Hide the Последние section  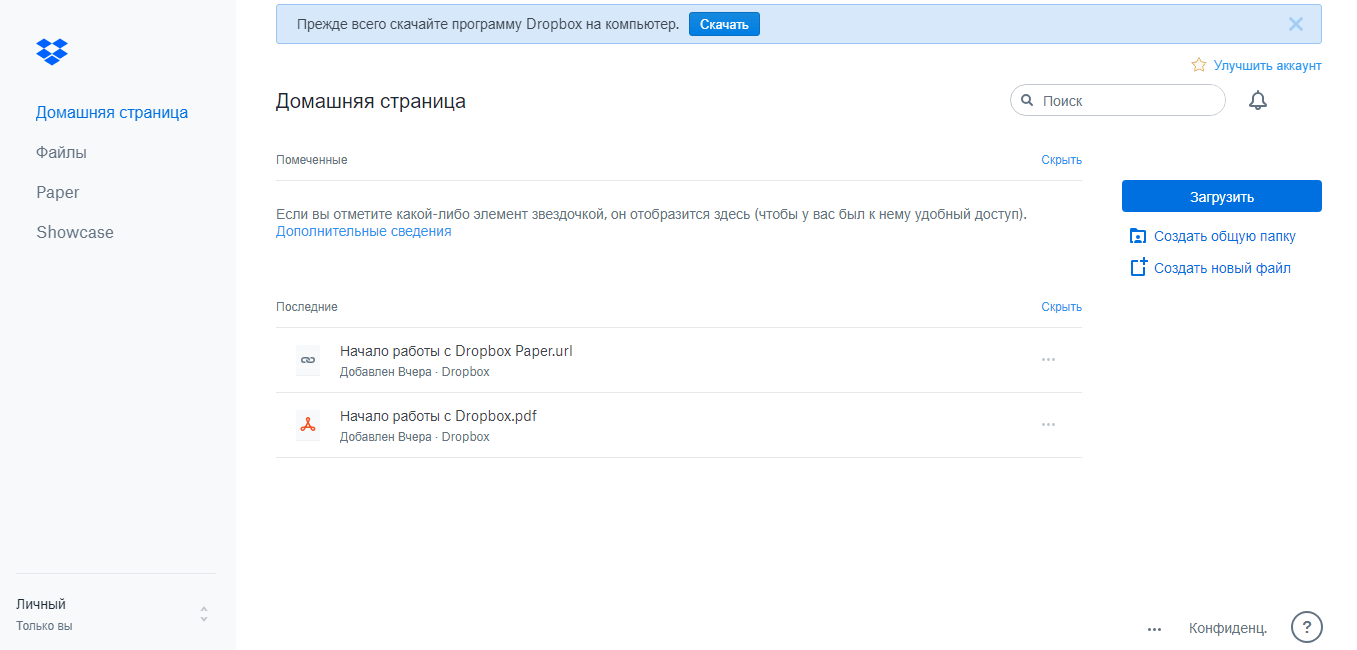[1061, 307]
